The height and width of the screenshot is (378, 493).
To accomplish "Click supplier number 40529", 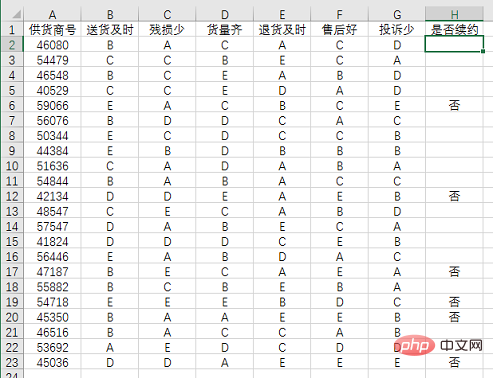I will (52, 91).
